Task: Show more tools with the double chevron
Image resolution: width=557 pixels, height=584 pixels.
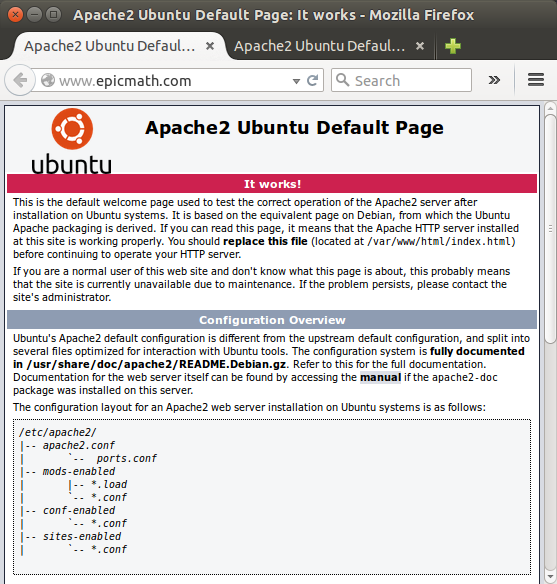Action: point(494,80)
